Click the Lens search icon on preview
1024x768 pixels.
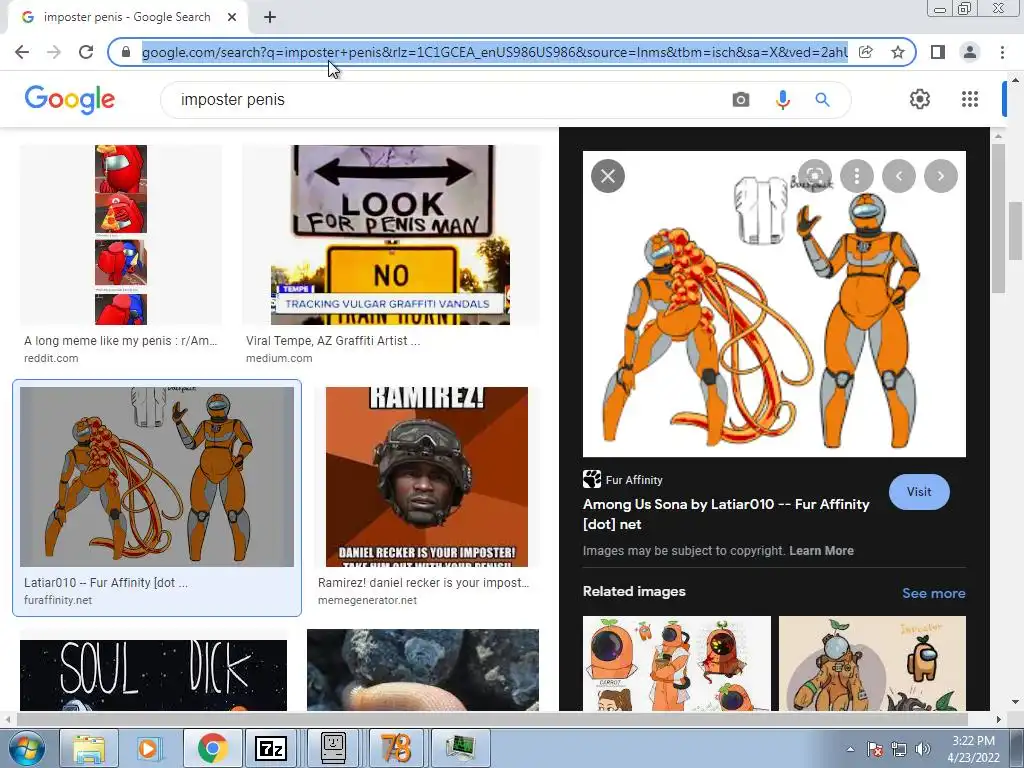click(815, 176)
